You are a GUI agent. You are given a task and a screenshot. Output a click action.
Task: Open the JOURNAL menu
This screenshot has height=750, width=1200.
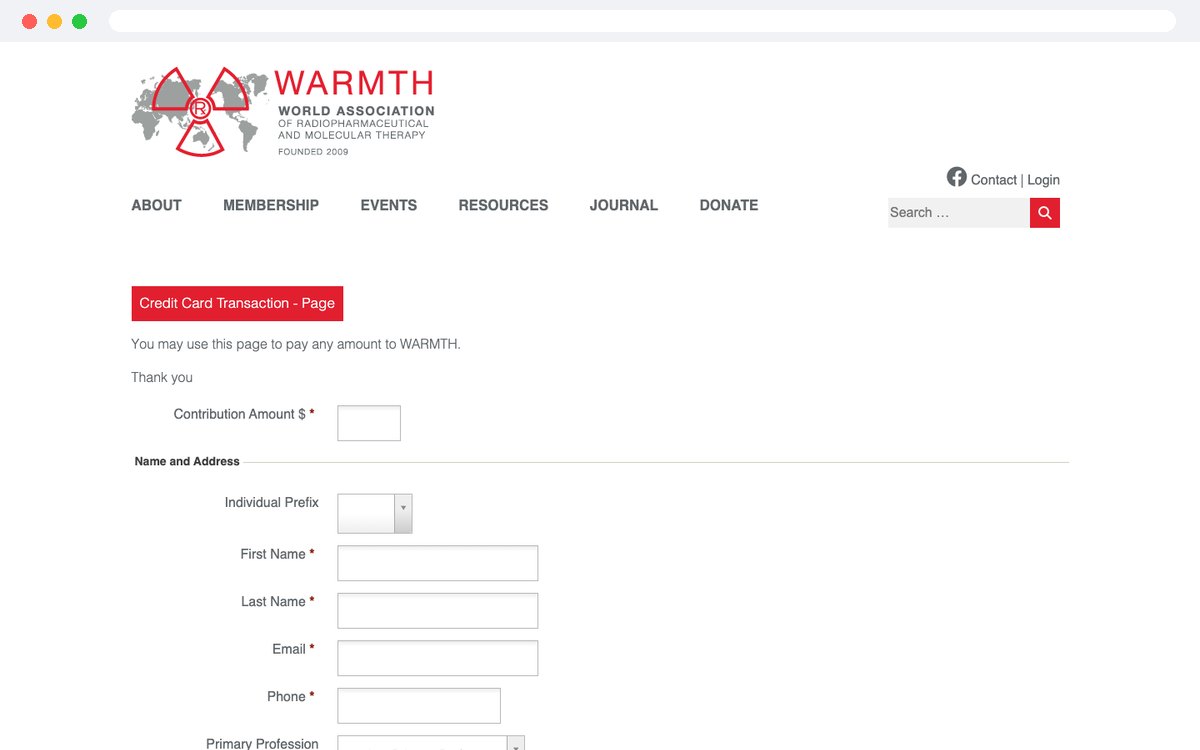(x=624, y=205)
